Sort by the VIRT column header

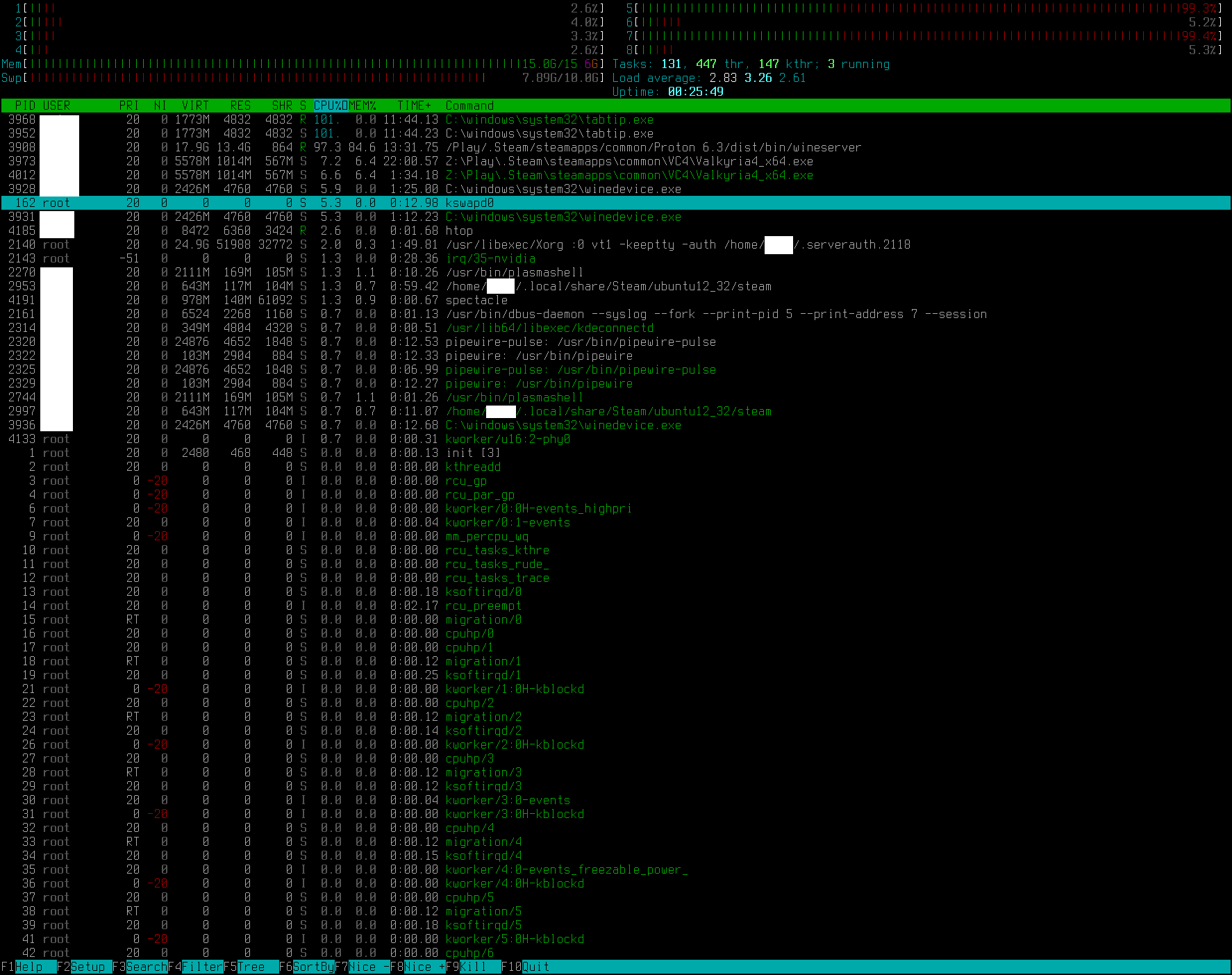click(x=195, y=106)
